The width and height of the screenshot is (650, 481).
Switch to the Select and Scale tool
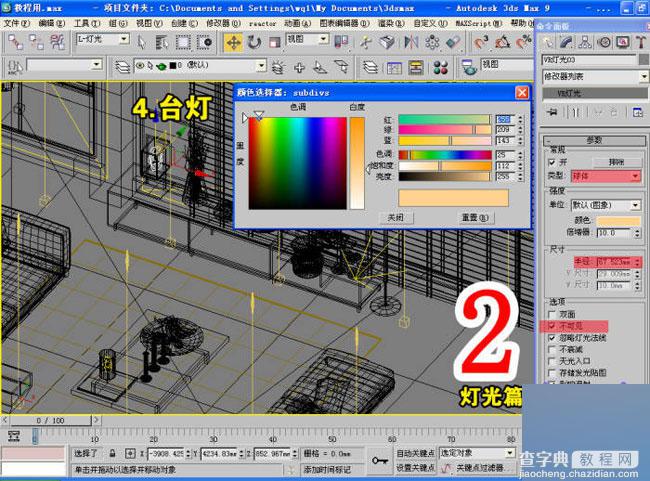pos(274,42)
